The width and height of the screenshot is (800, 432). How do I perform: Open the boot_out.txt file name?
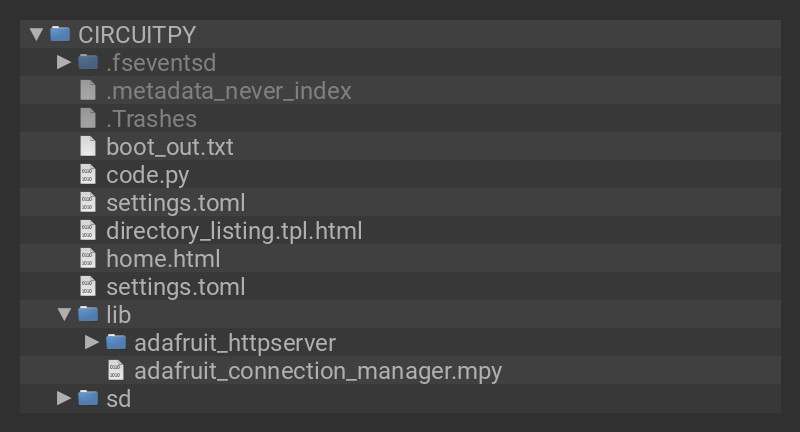(x=169, y=146)
